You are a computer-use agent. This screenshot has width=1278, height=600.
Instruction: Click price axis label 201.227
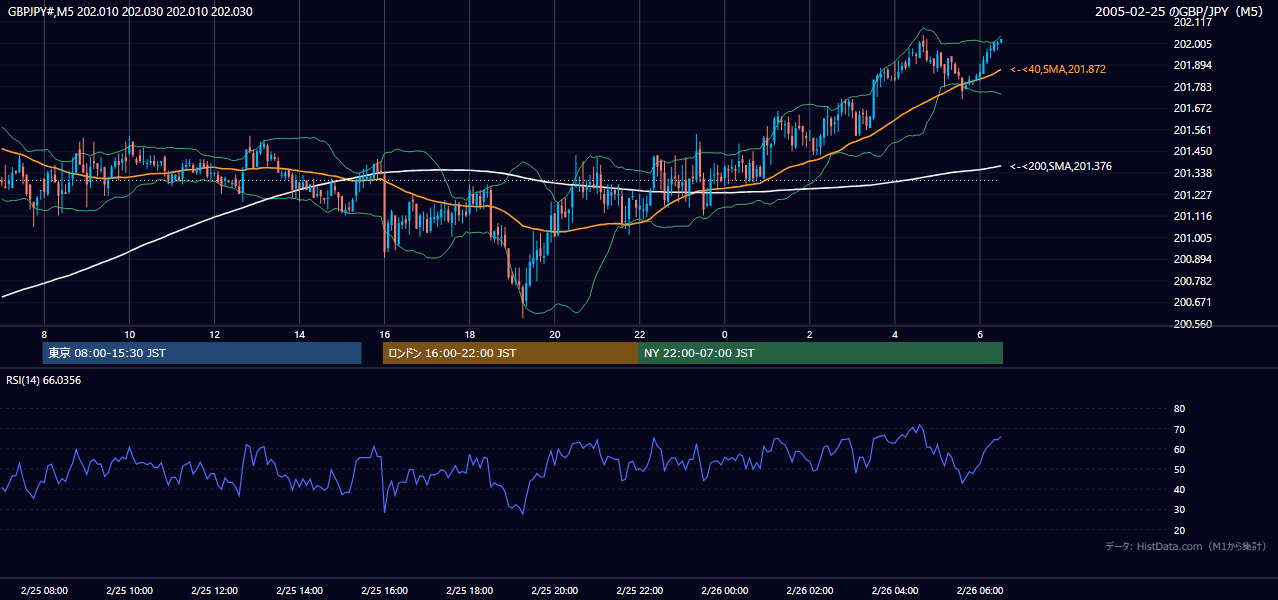coord(1193,195)
